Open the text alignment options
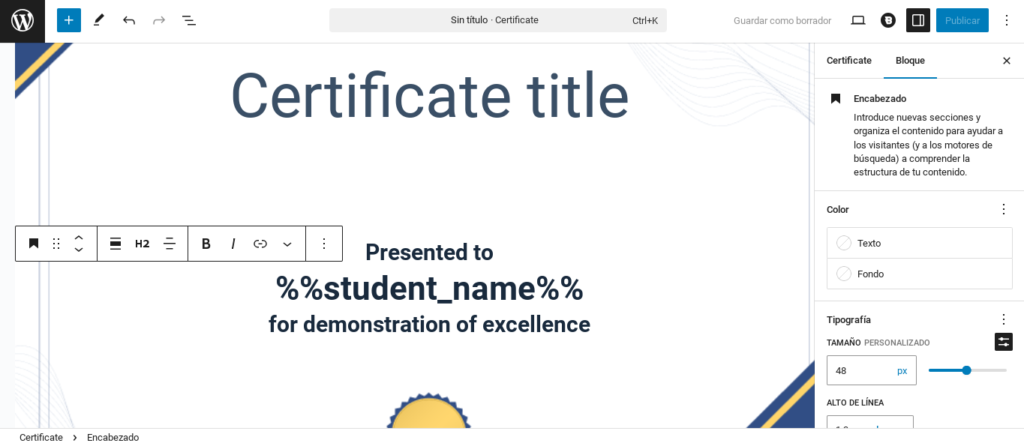The image size is (1024, 446). click(x=170, y=244)
